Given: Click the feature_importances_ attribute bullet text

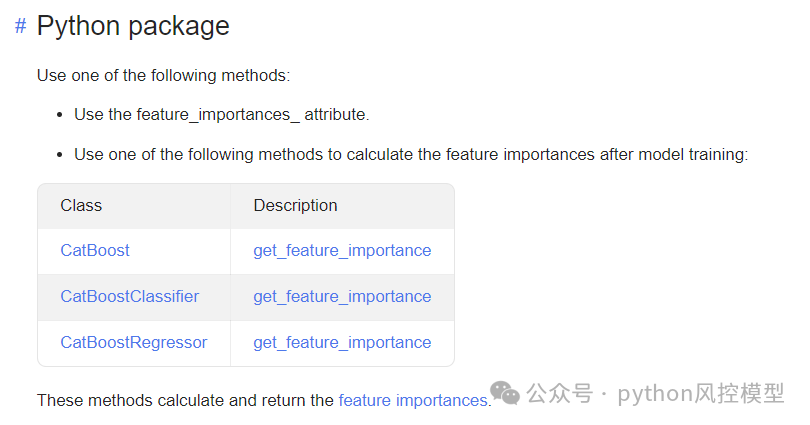Looking at the screenshot, I should (x=222, y=114).
